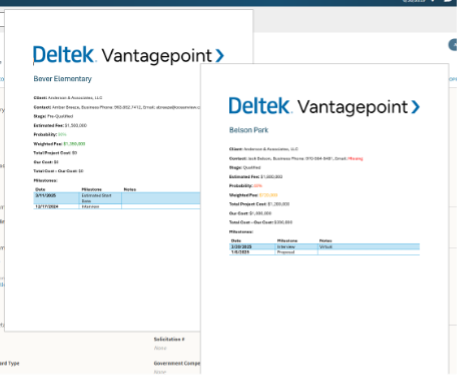Click the 3/11/2025 milestone date cell
Image resolution: width=458 pixels, height=378 pixels.
[x=57, y=198]
